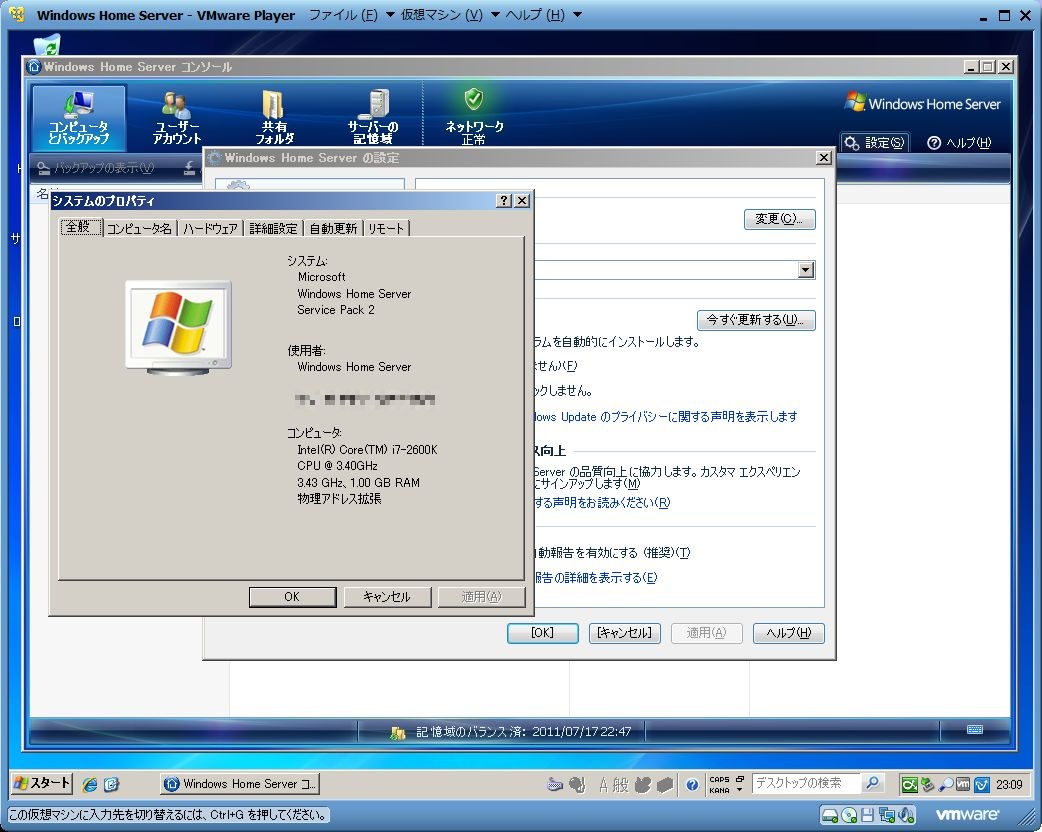The width and height of the screenshot is (1042, 832).
Task: Click VMware sound card device icon
Action: click(x=906, y=815)
